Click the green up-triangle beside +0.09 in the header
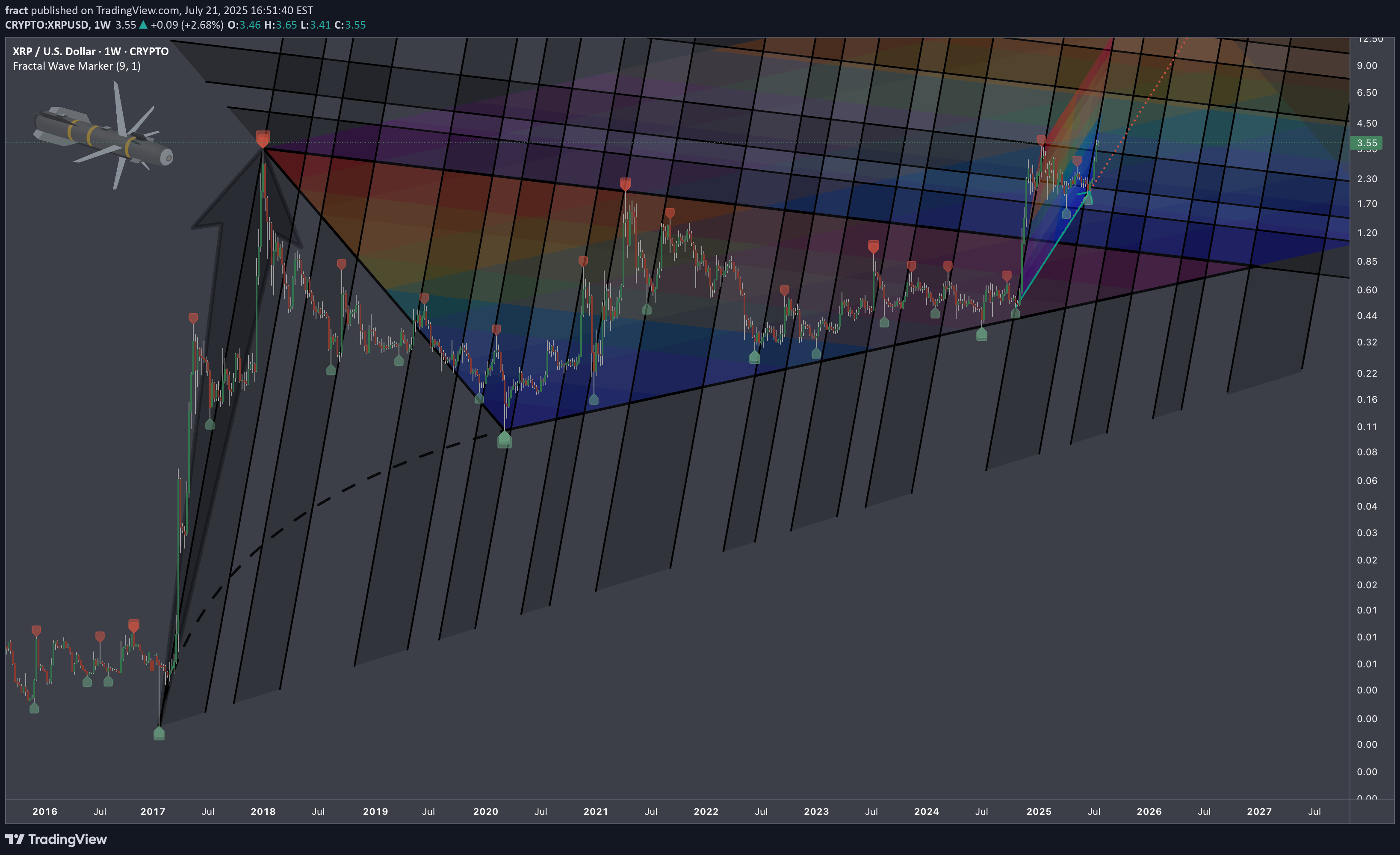This screenshot has width=1400, height=855. 143,25
